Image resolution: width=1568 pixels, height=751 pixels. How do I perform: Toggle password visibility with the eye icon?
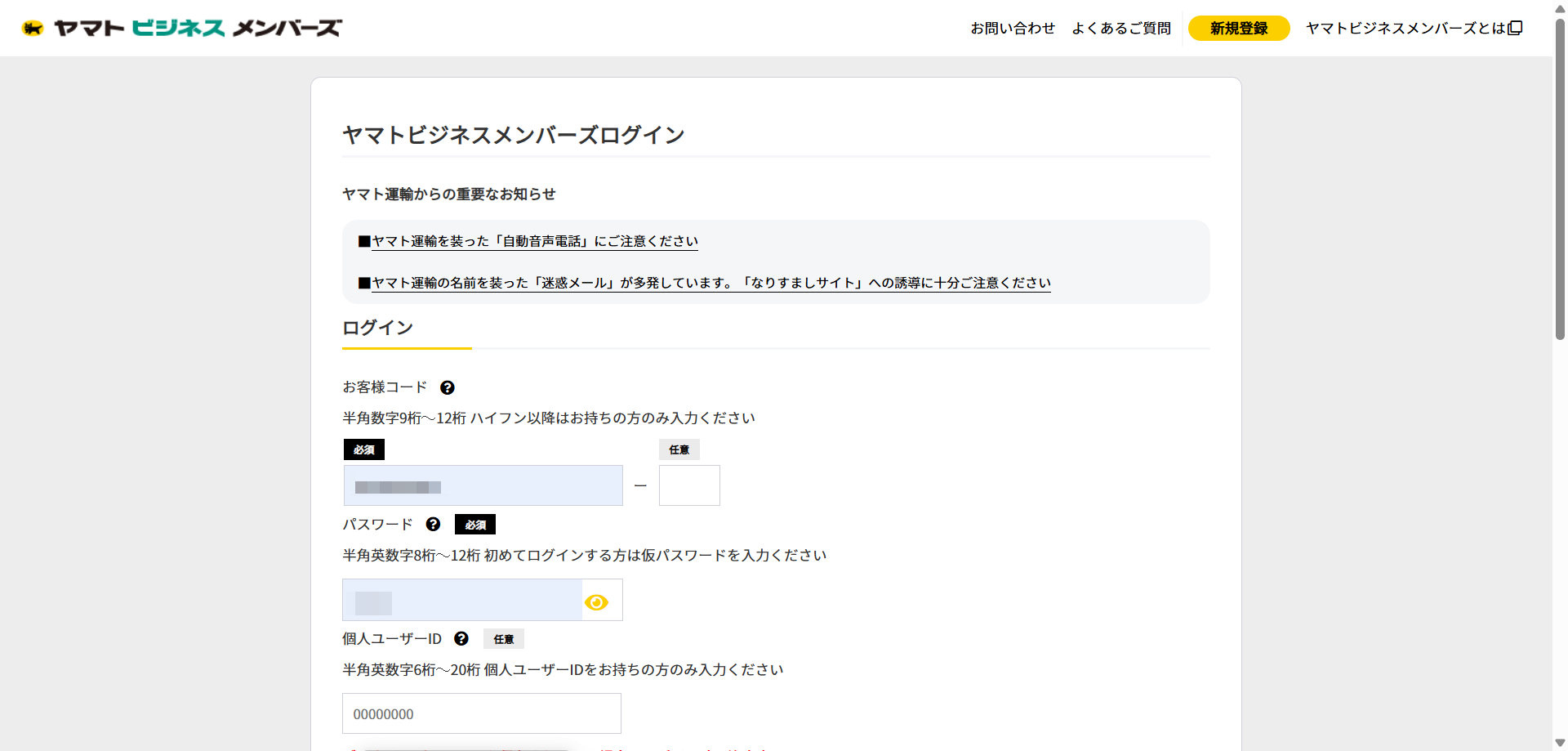click(x=597, y=602)
